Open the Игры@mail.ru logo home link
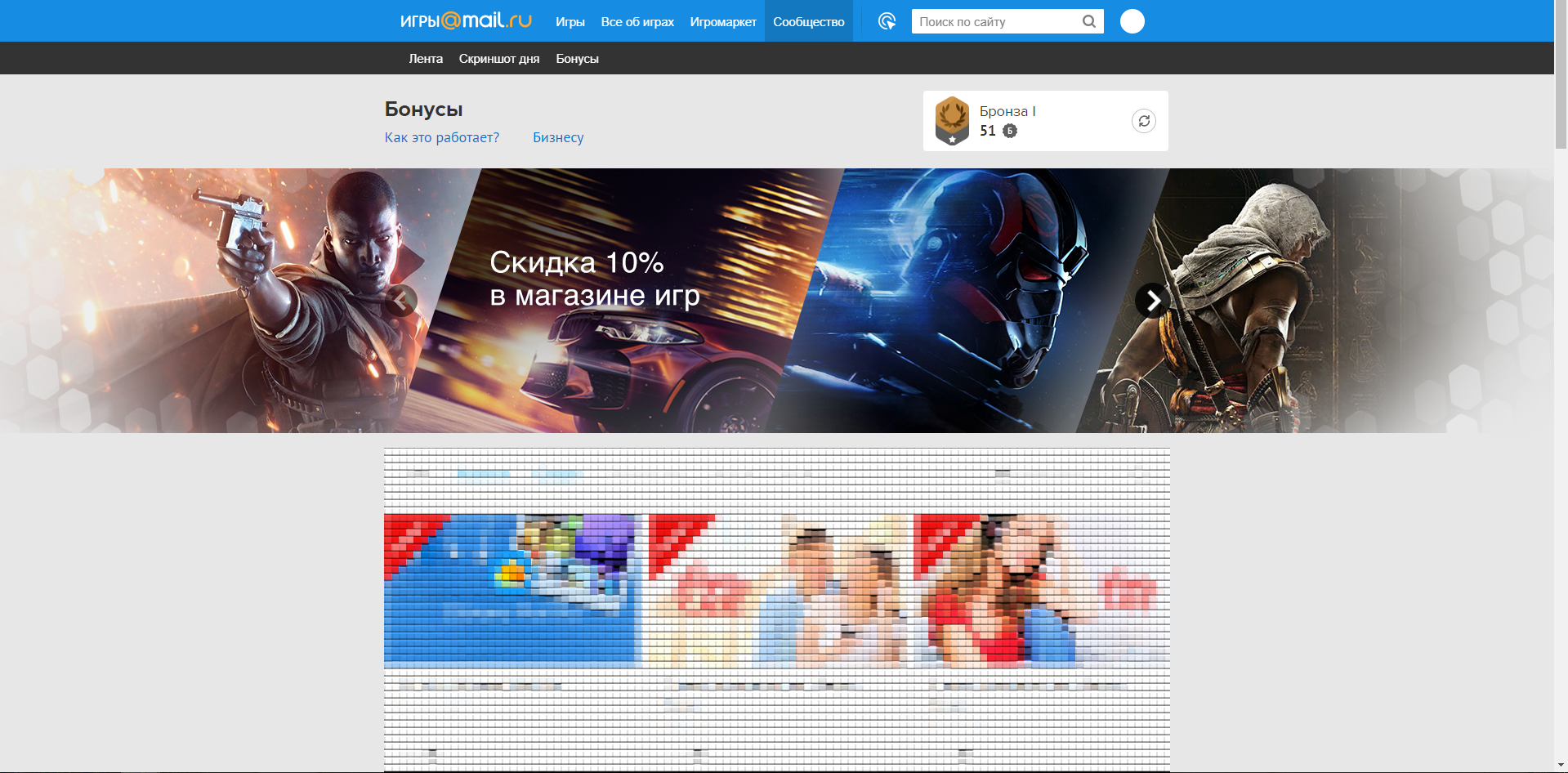 coord(466,20)
